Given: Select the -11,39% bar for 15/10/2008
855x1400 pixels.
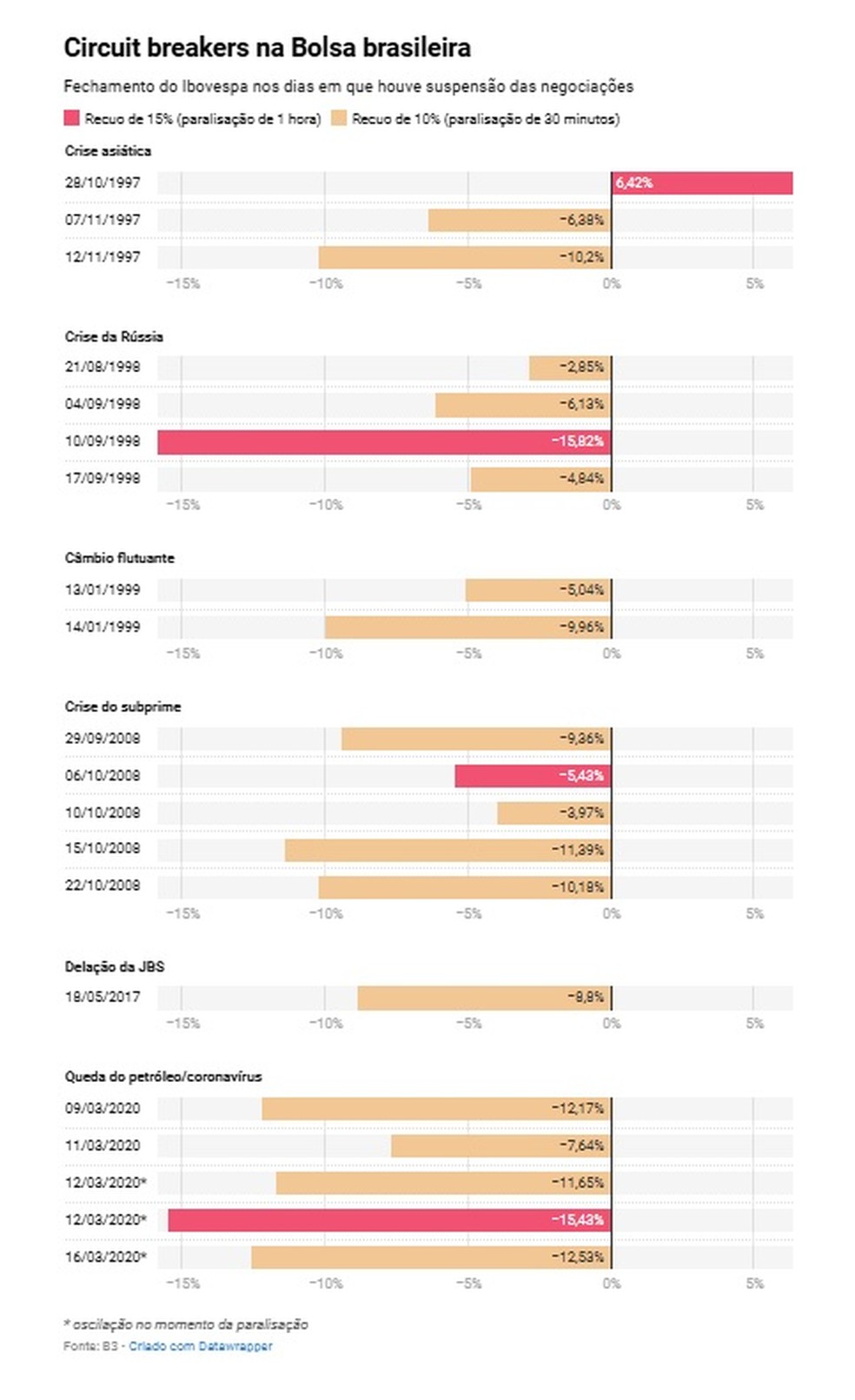Looking at the screenshot, I should pos(447,850).
